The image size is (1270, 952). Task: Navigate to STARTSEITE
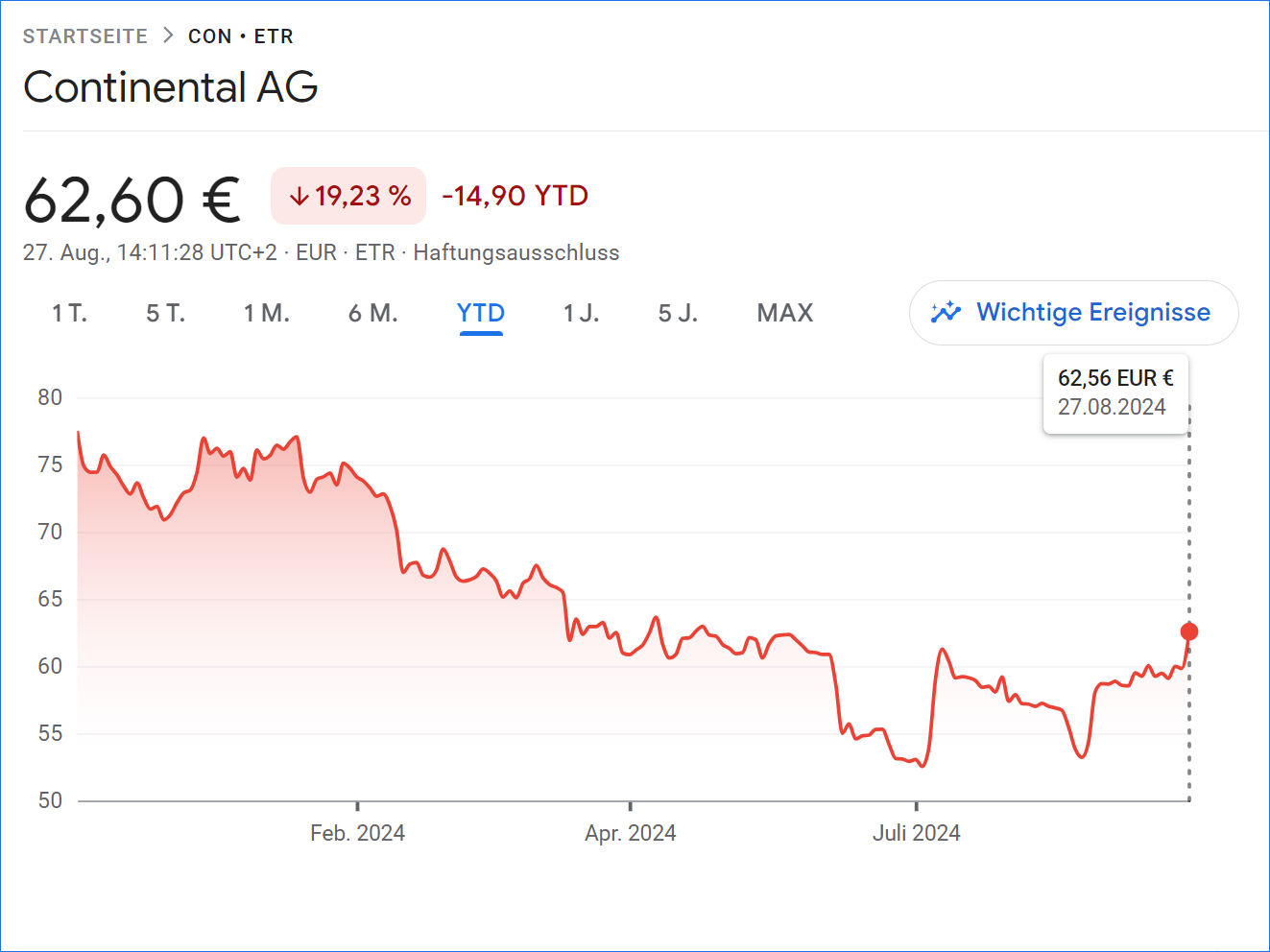coord(86,36)
